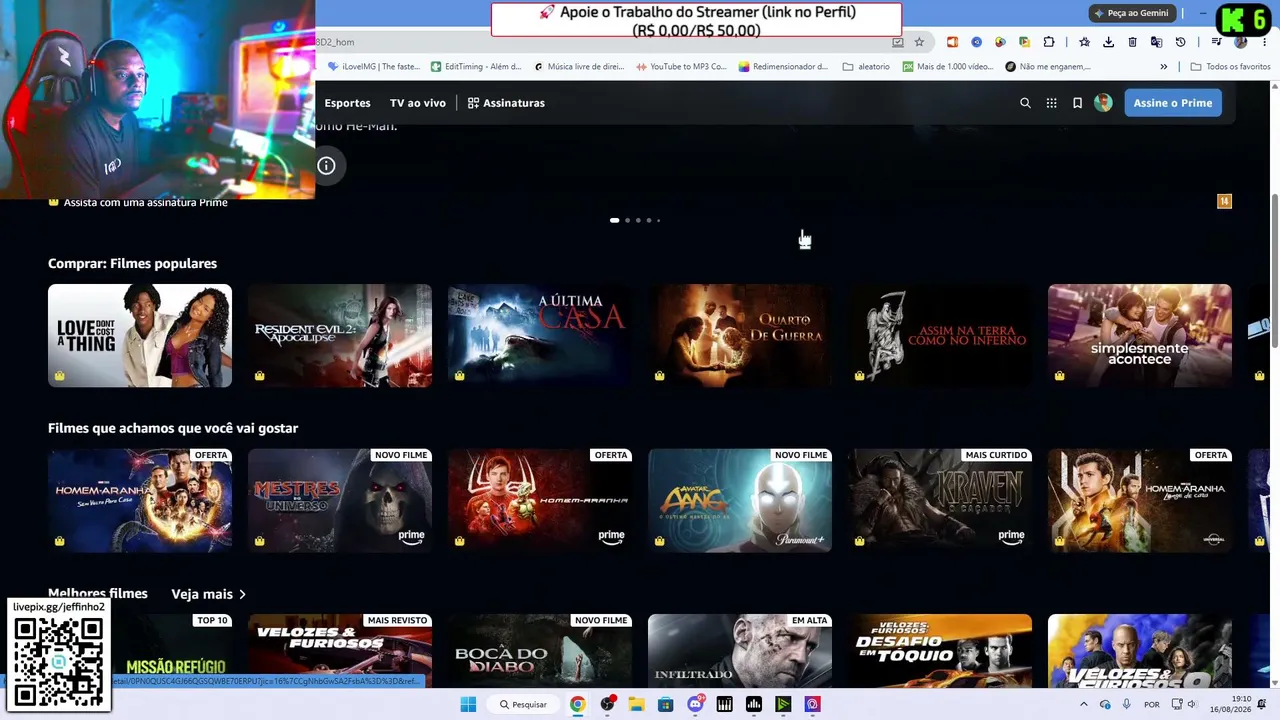The image size is (1280, 720).
Task: Open the Mestres do Universo movie thumbnail
Action: click(x=340, y=500)
